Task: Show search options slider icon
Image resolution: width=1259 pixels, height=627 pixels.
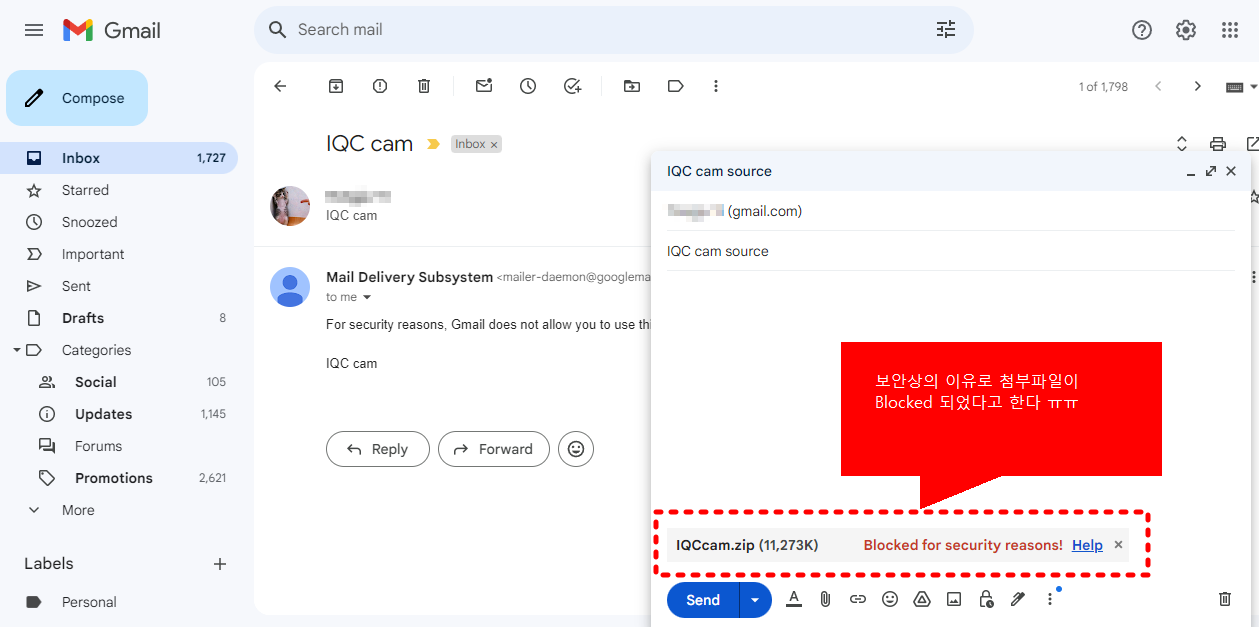Action: coord(946,30)
